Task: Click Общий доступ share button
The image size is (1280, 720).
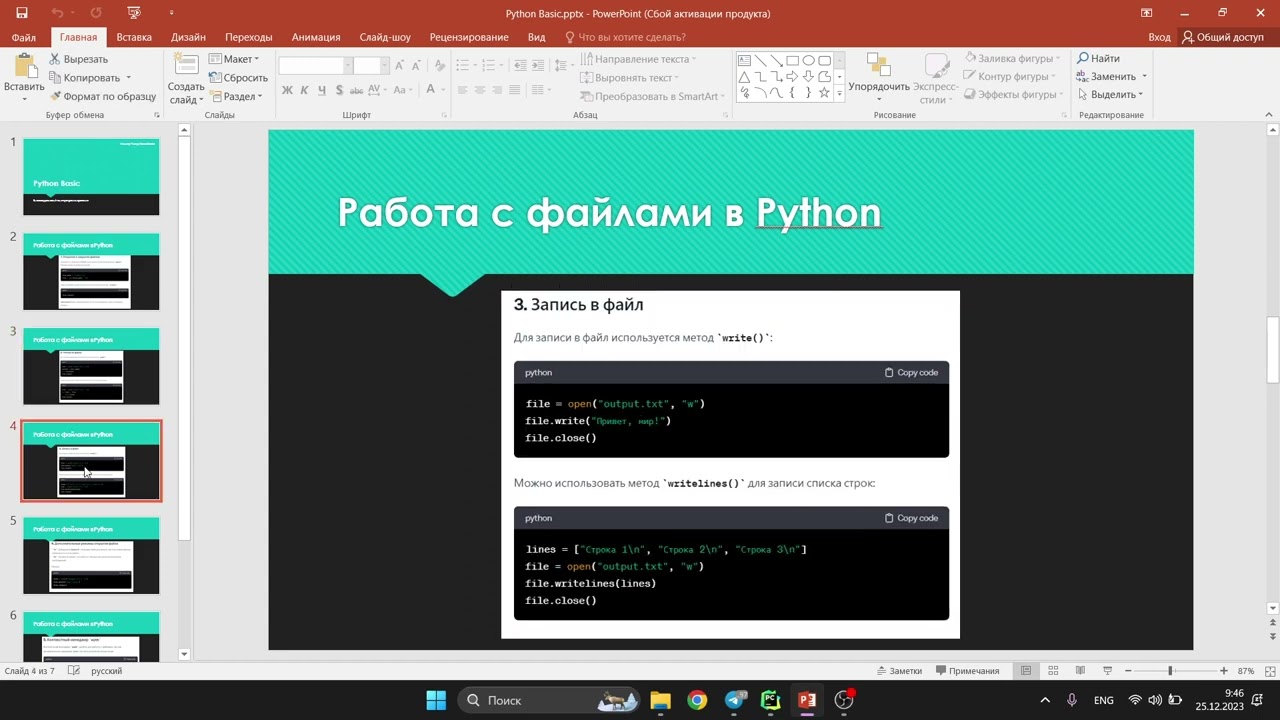Action: 1223,37
